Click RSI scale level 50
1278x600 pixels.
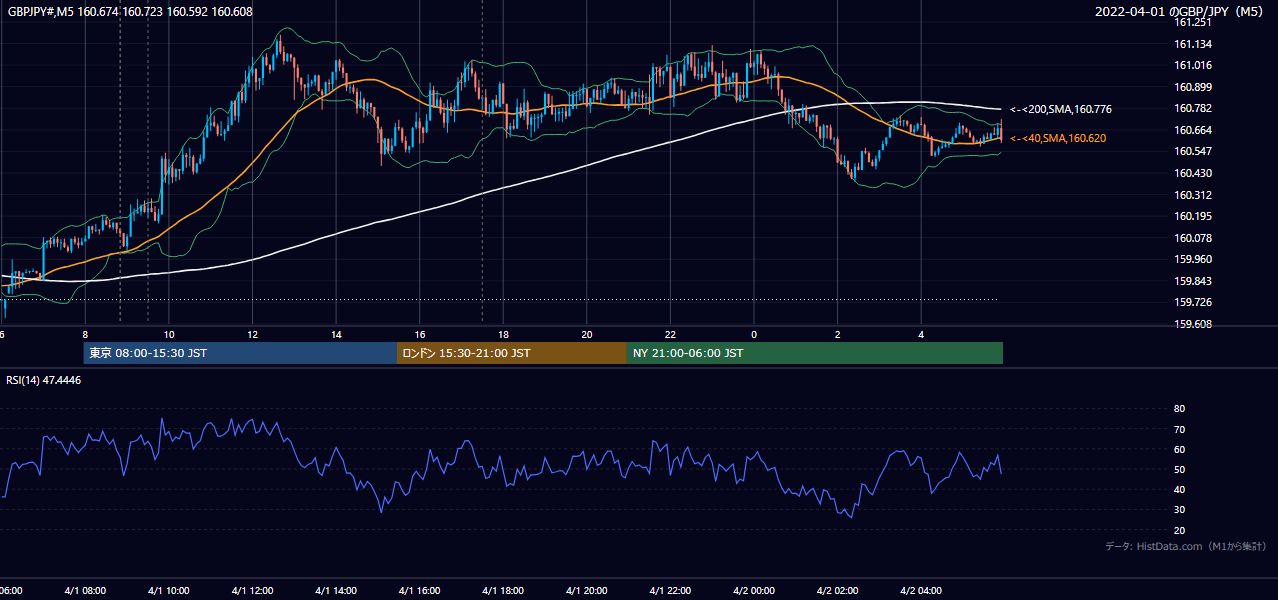[x=1180, y=469]
